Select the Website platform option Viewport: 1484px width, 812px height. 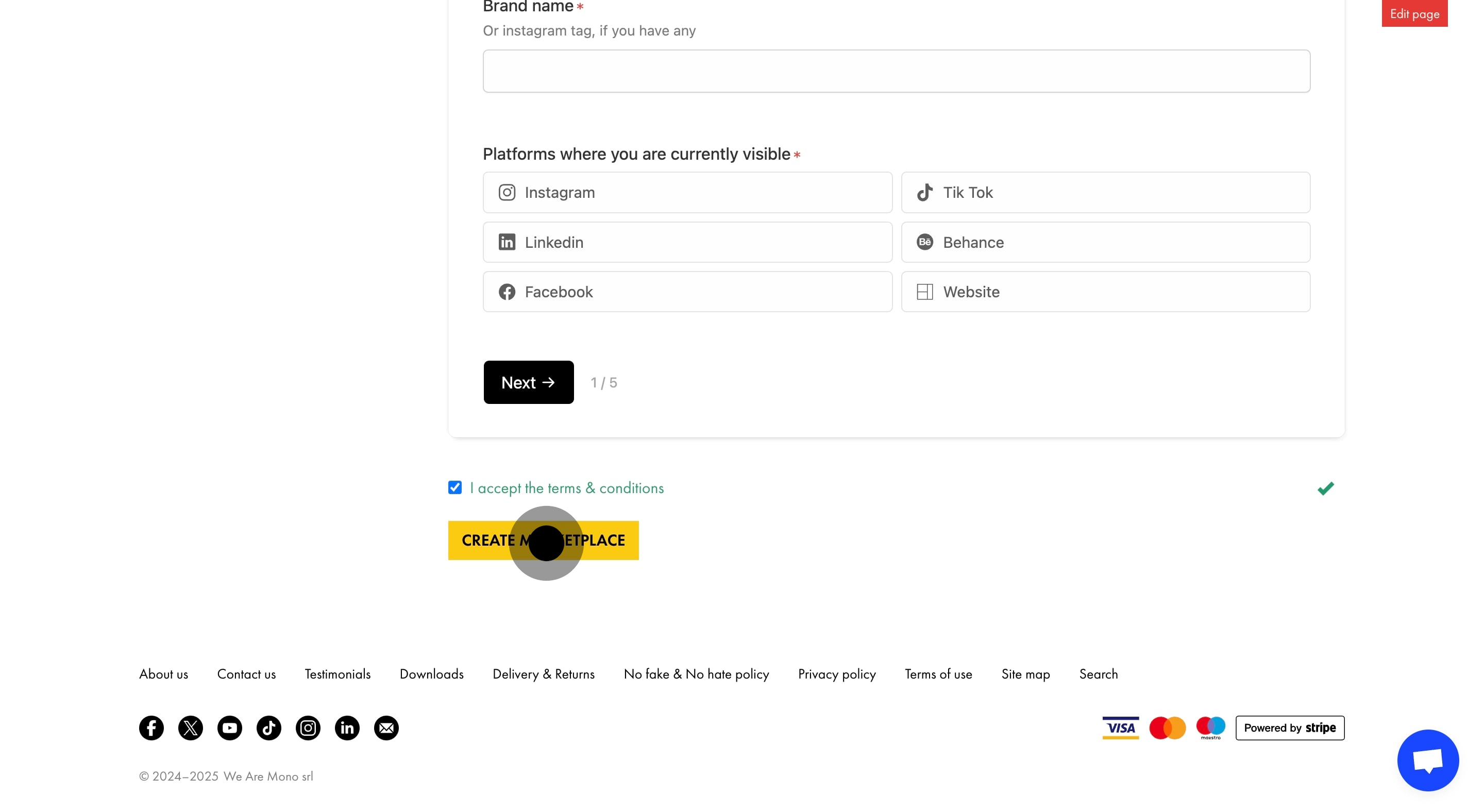(1105, 292)
